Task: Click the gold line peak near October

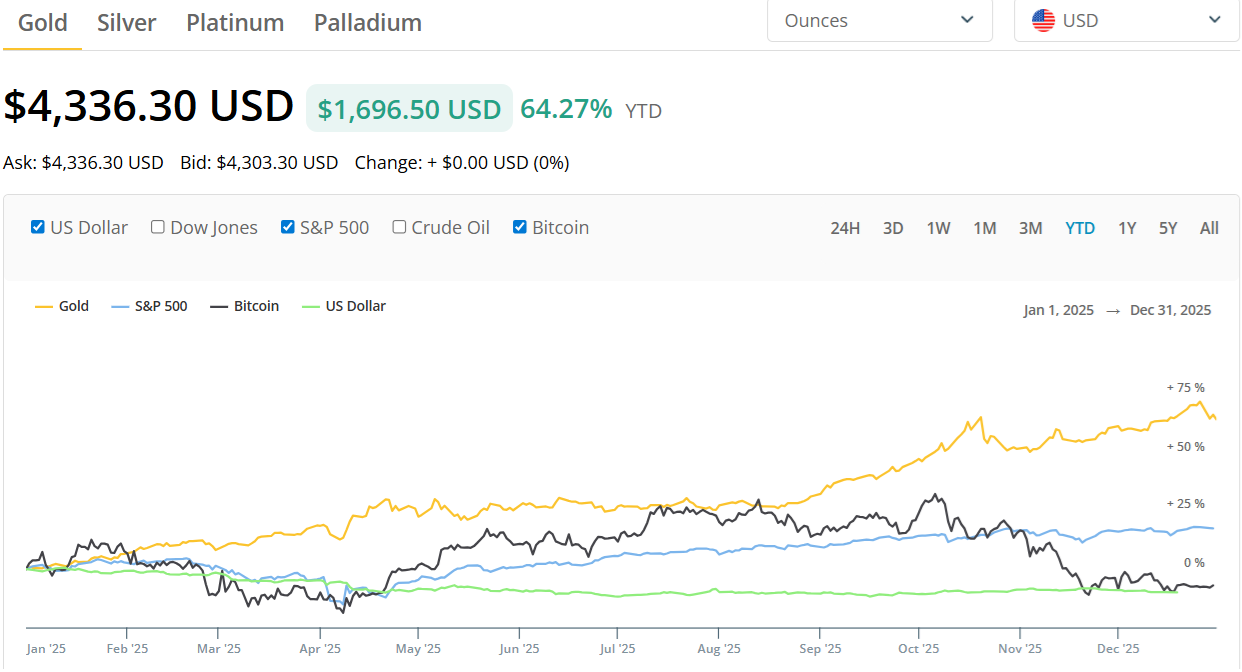Action: [x=982, y=418]
